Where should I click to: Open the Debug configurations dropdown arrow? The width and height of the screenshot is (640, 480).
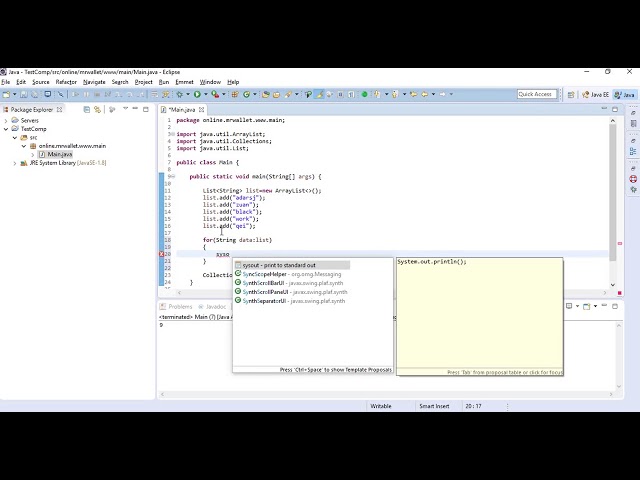tap(188, 95)
